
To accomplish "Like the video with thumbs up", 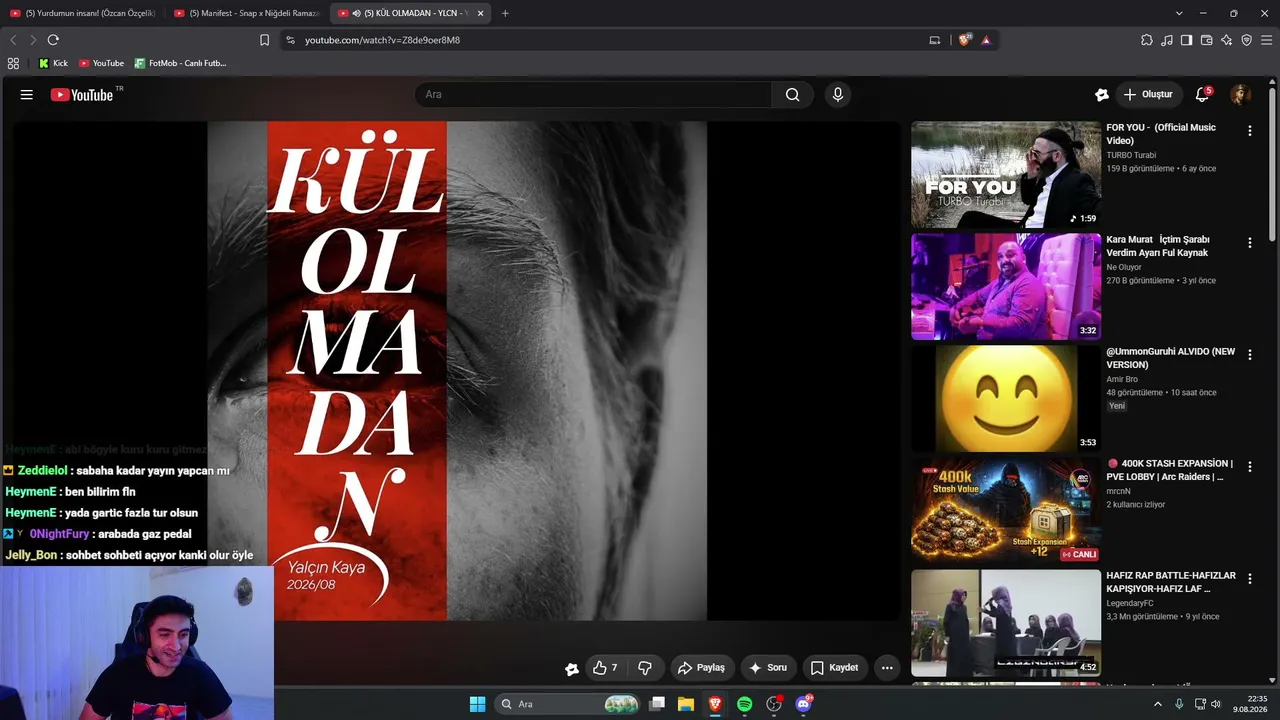I will tap(604, 668).
